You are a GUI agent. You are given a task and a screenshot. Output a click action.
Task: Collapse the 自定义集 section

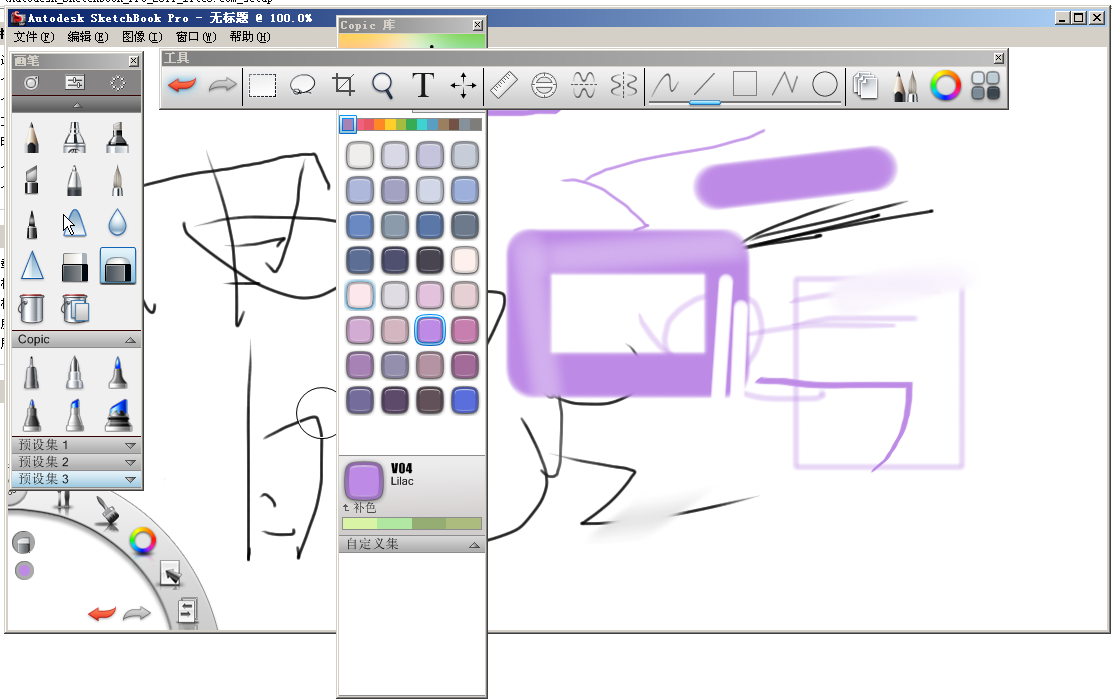coord(474,545)
